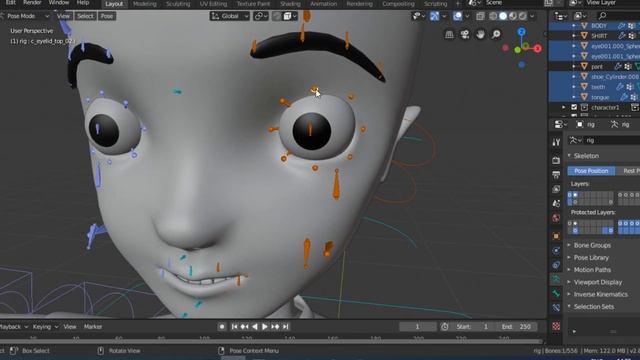640x360 pixels.
Task: Open the Keying dropdown in timeline
Action: click(45, 327)
